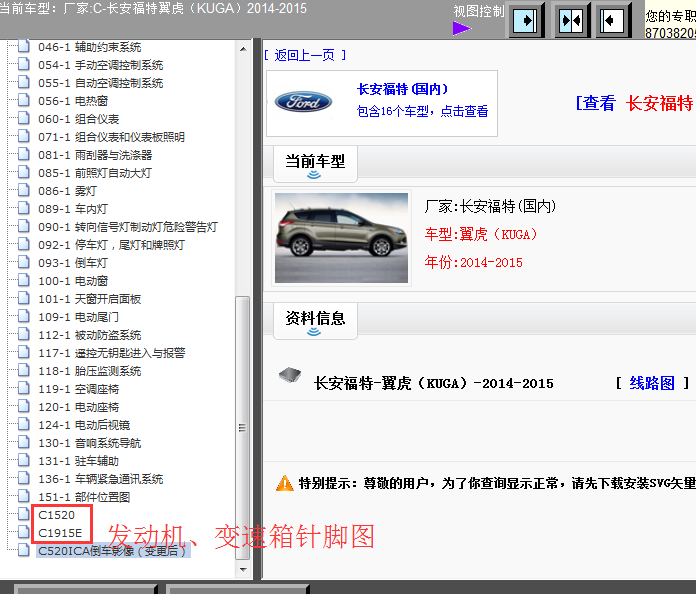Select 089-1 车内灯 in tree

pos(73,209)
